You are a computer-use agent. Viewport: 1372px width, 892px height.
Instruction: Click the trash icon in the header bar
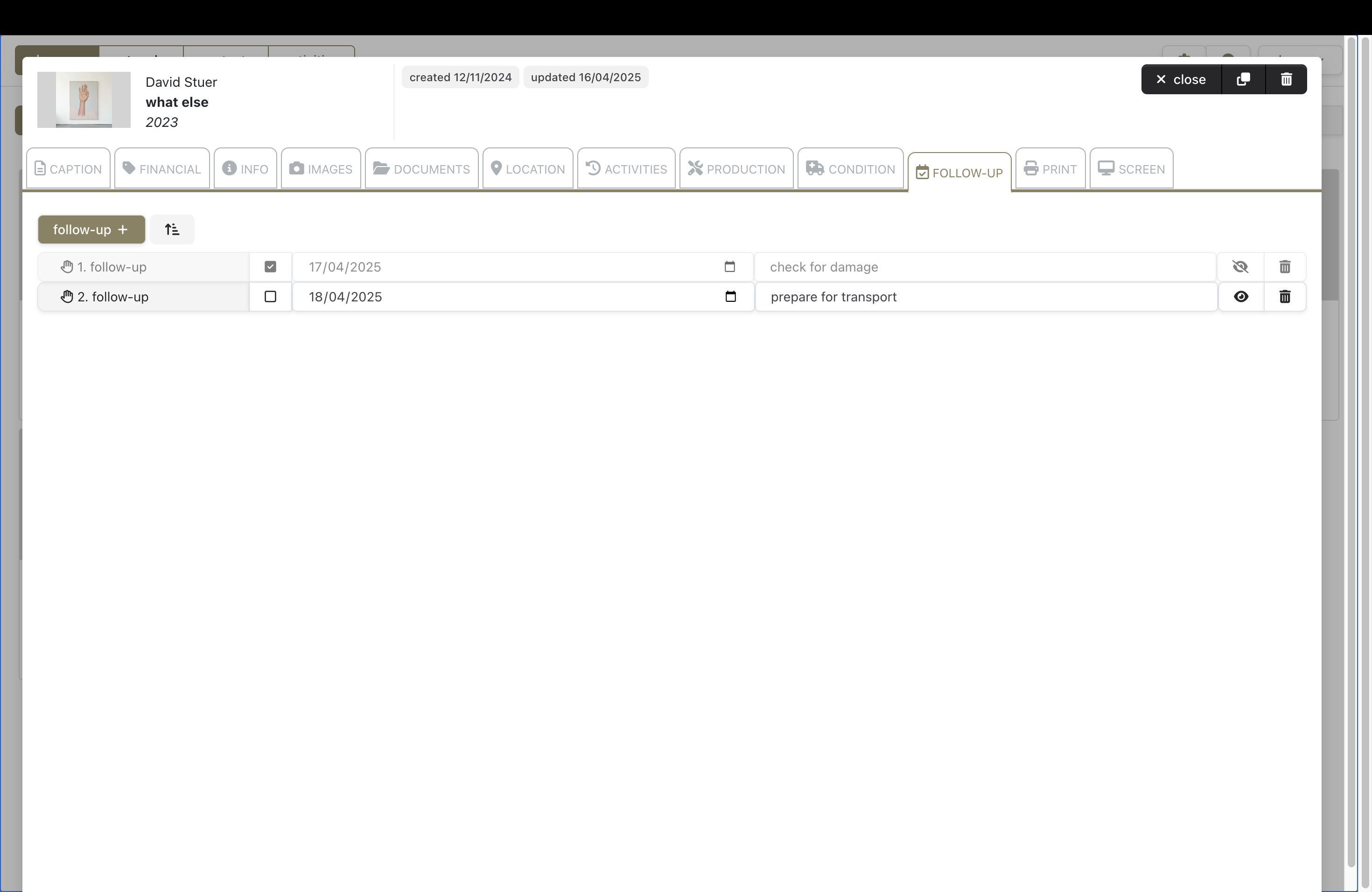click(1286, 79)
